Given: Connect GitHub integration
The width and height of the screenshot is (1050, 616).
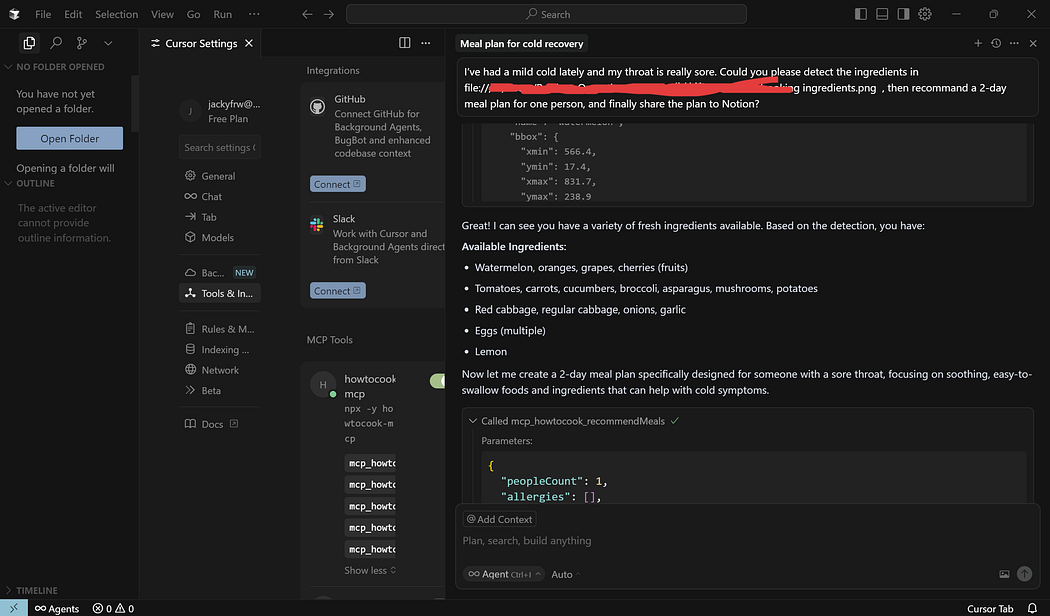Looking at the screenshot, I should tap(338, 184).
